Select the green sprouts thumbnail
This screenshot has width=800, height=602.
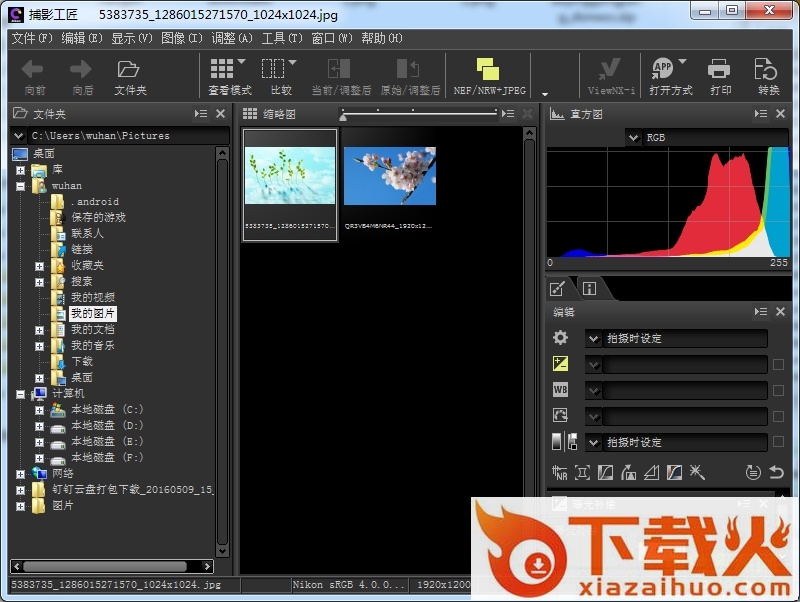coord(290,176)
